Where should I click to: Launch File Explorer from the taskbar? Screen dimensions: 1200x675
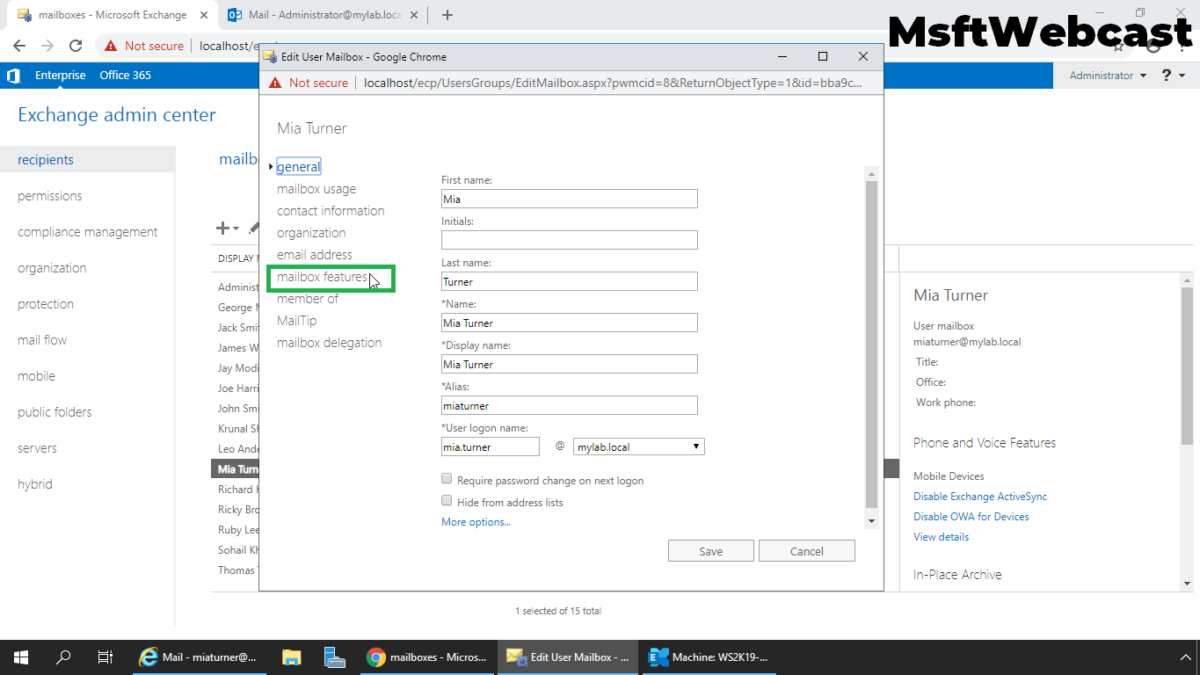(x=291, y=657)
